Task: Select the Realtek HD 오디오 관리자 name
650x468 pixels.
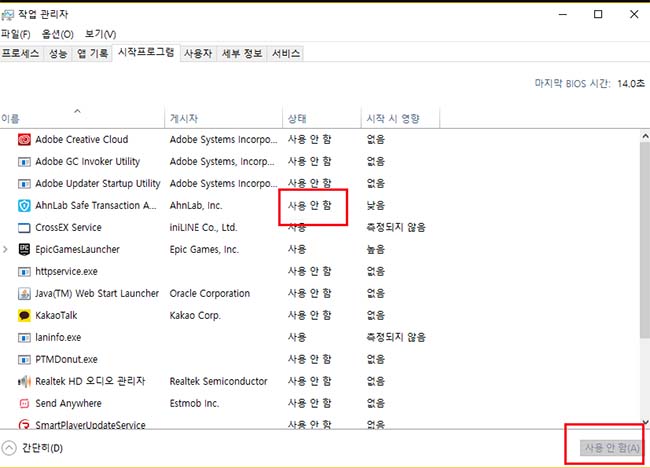Action: pyautogui.click(x=90, y=381)
